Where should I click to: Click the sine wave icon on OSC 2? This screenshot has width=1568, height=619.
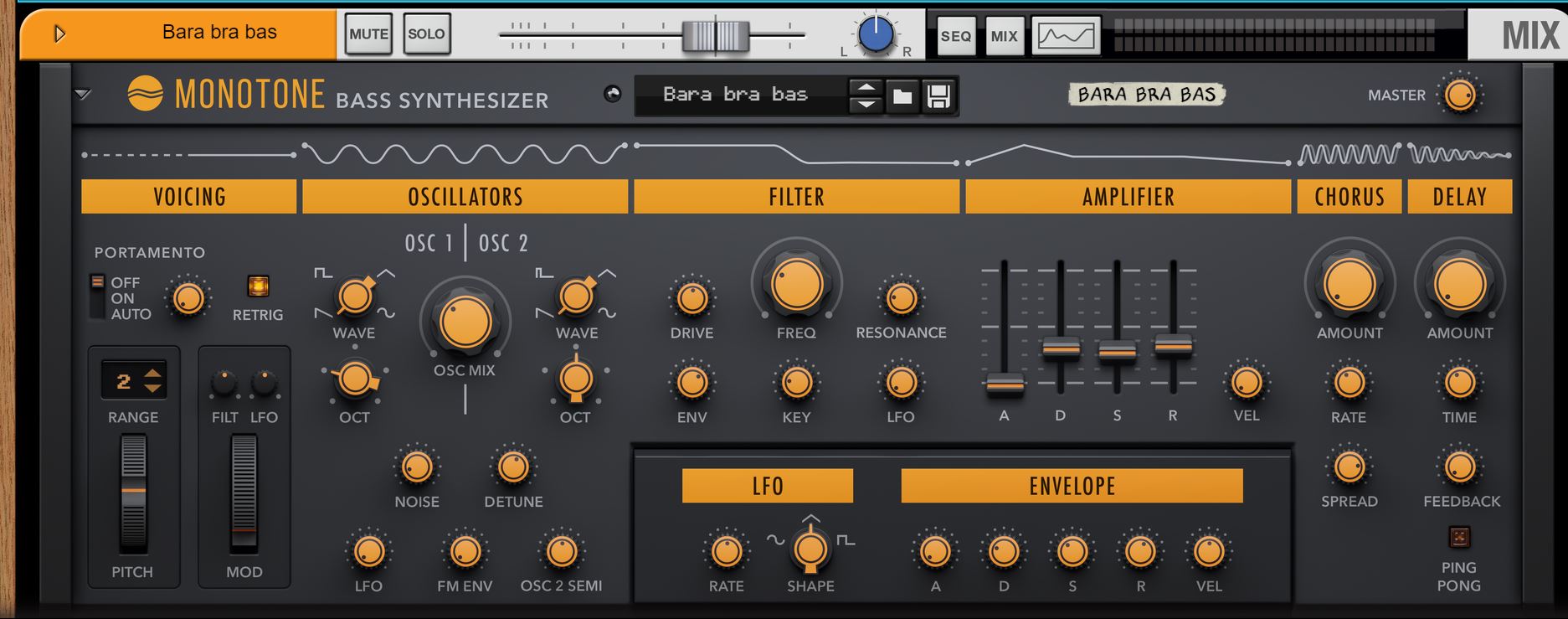click(608, 313)
